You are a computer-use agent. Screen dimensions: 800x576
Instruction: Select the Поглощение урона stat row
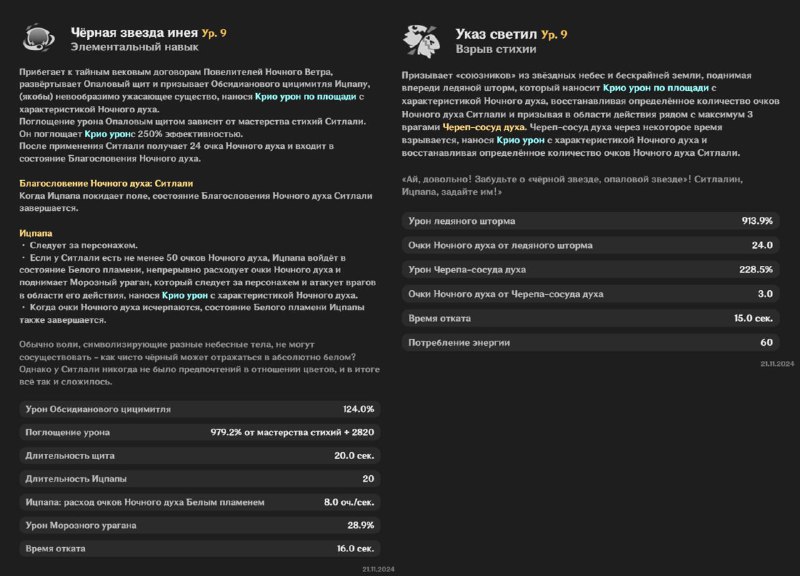point(200,432)
